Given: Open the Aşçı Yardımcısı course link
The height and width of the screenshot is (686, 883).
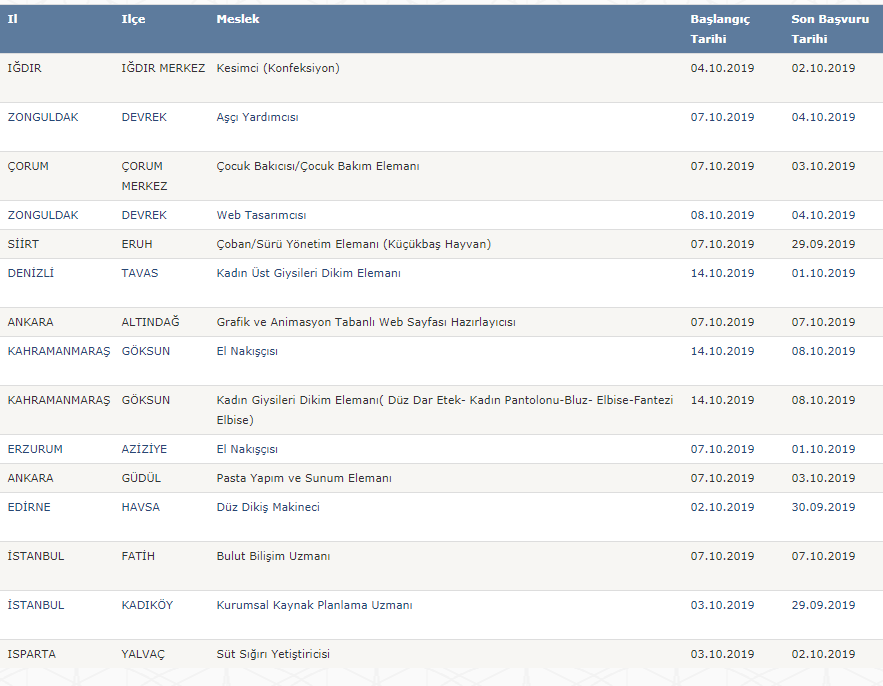Looking at the screenshot, I should (257, 117).
